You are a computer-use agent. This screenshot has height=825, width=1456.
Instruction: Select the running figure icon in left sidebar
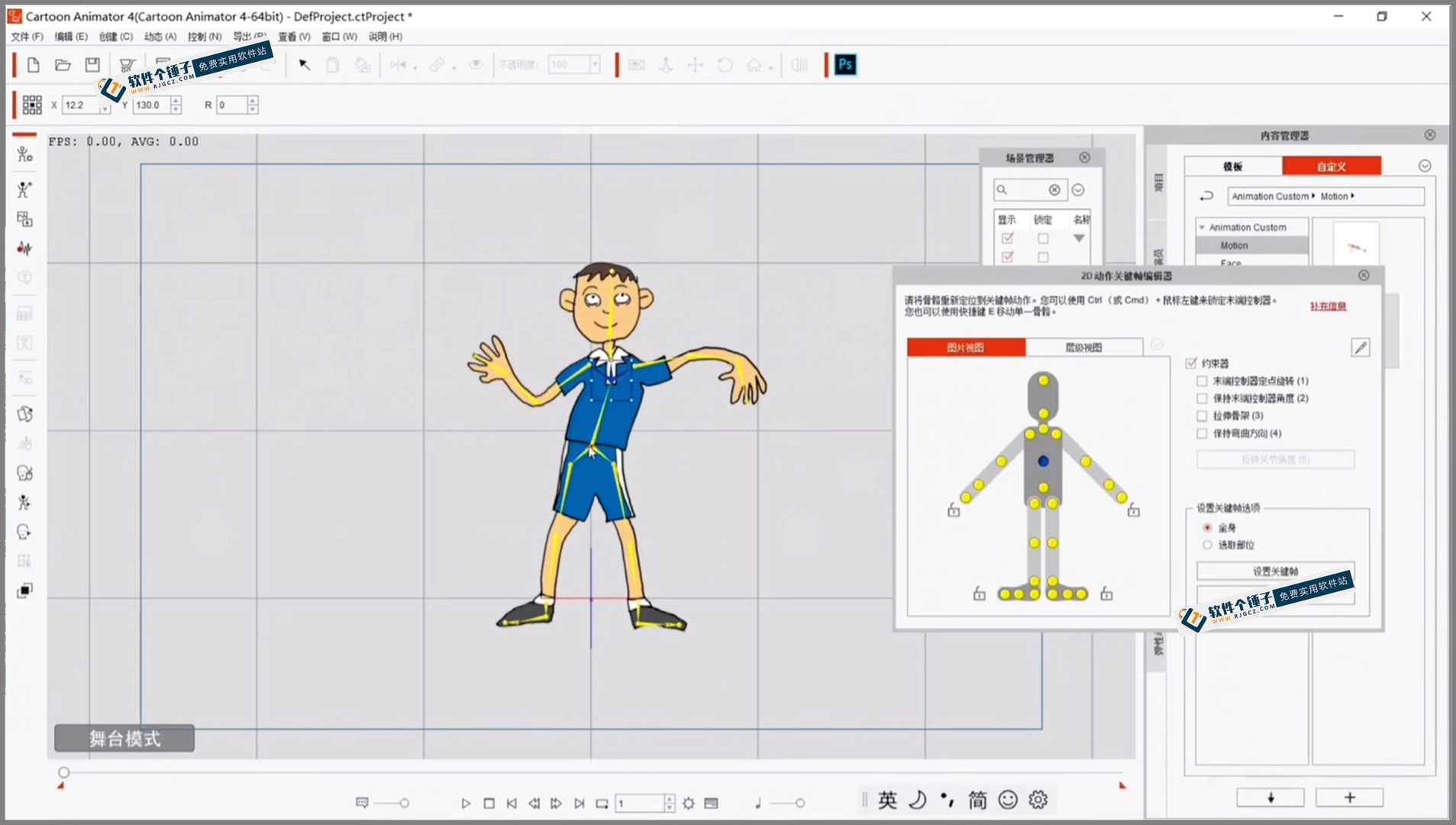[24, 502]
